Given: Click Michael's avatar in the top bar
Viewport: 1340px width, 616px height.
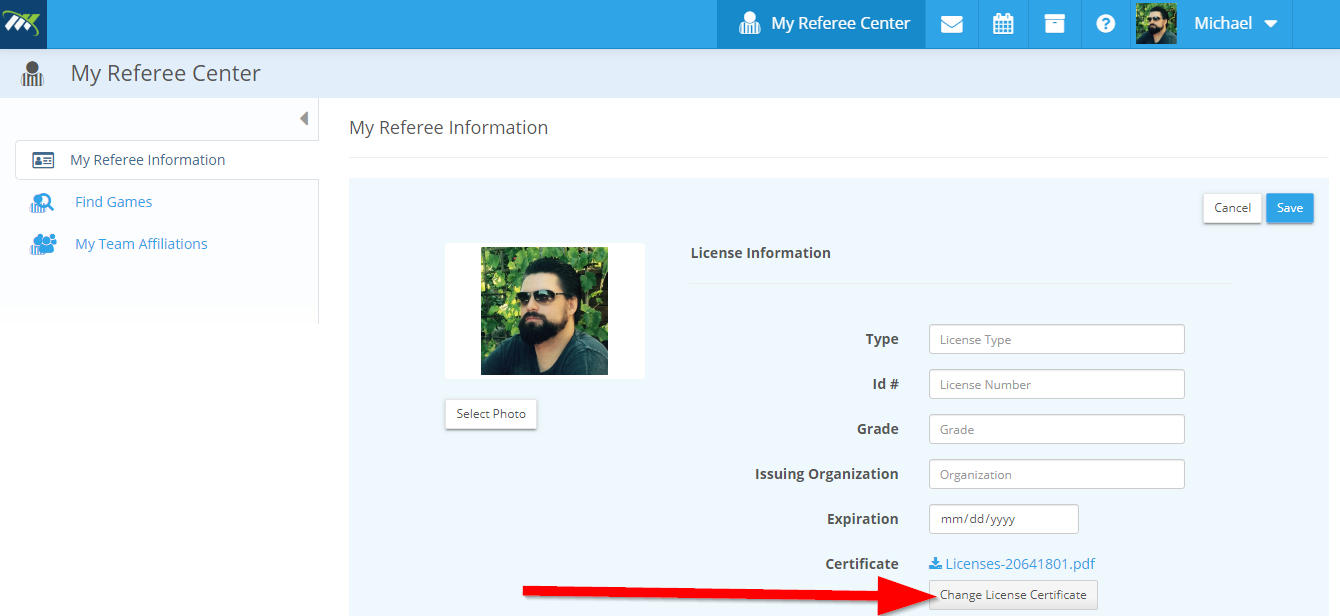Looking at the screenshot, I should point(1156,23).
